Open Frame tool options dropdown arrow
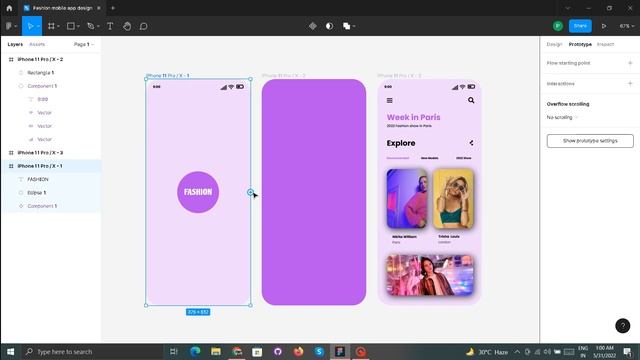This screenshot has width=640, height=360. 58,26
